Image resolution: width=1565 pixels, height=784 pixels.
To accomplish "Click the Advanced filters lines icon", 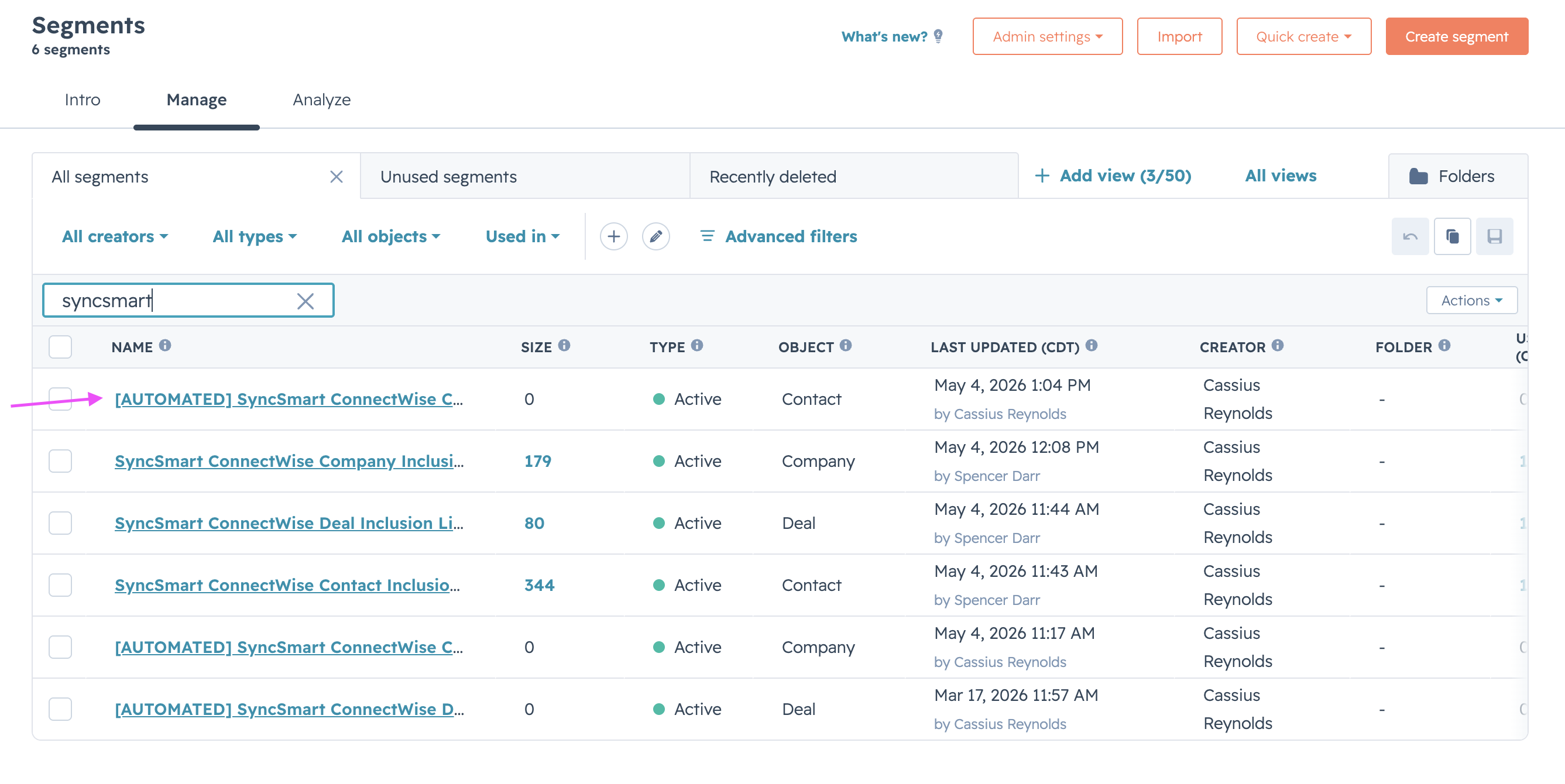I will [706, 236].
